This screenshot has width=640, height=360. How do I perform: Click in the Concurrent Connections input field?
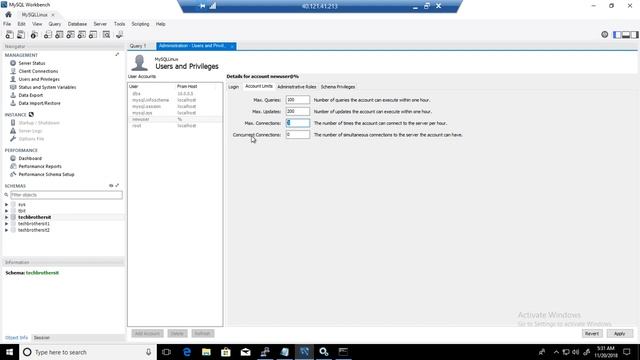tap(298, 135)
